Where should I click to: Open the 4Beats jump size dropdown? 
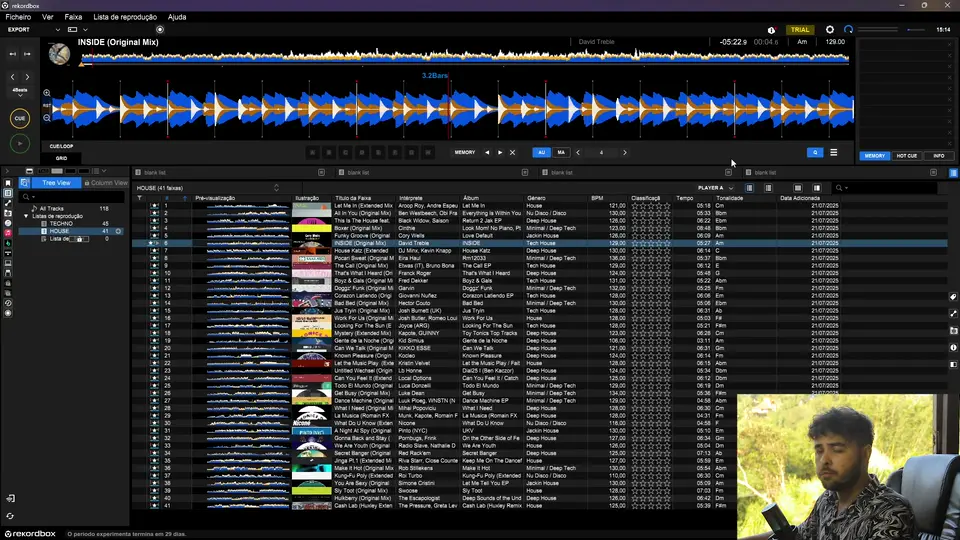tap(20, 92)
